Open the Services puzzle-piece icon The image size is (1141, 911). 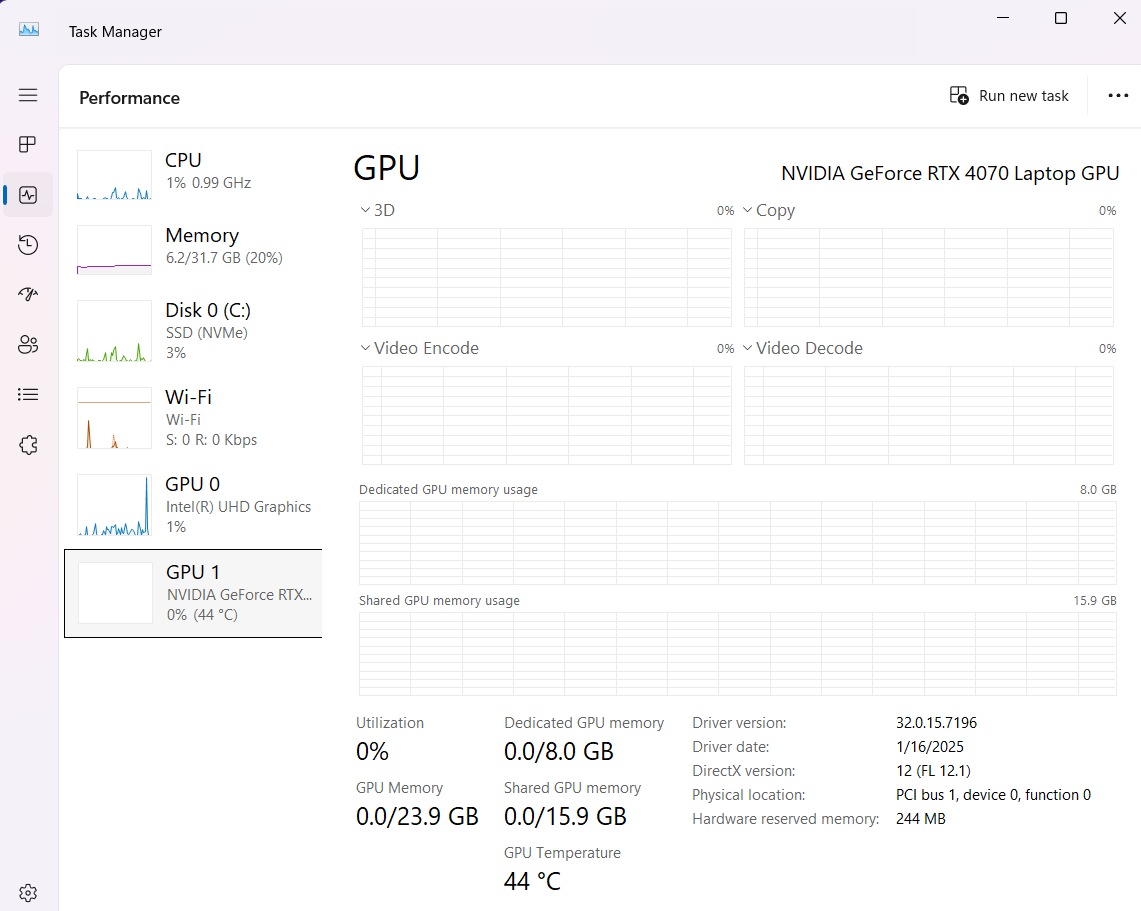coord(28,445)
